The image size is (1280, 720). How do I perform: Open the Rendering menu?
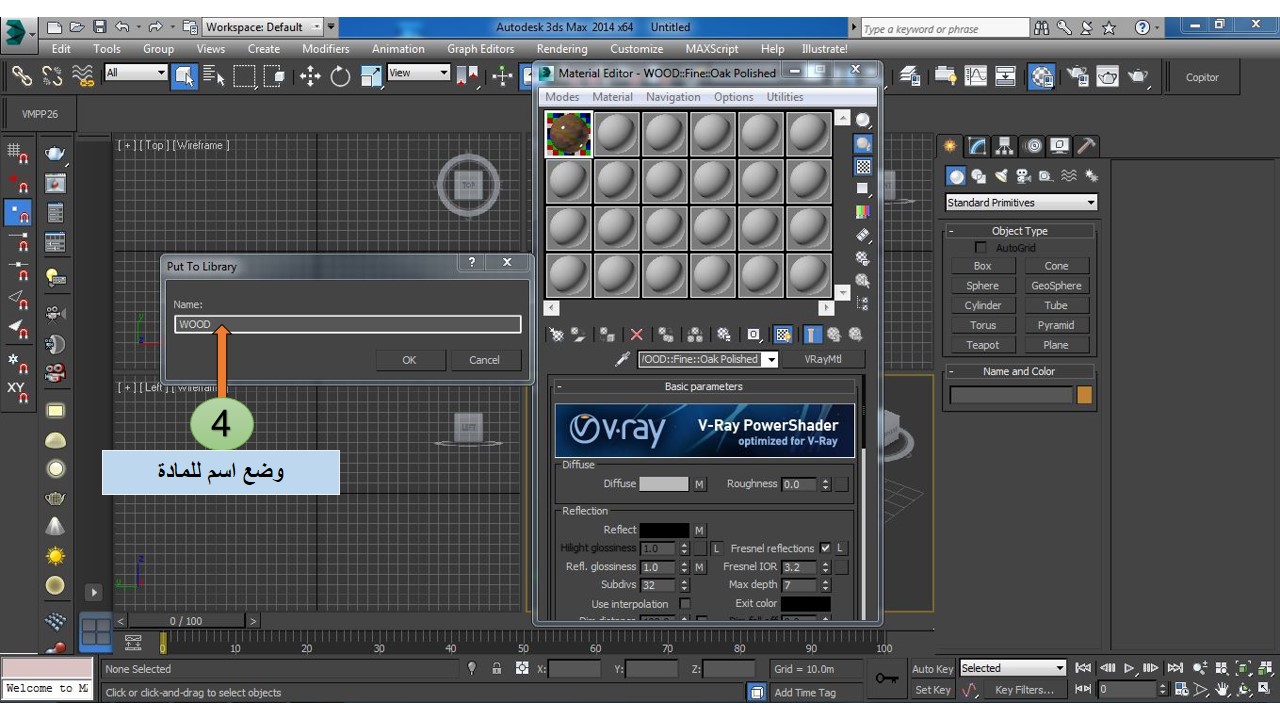point(562,48)
